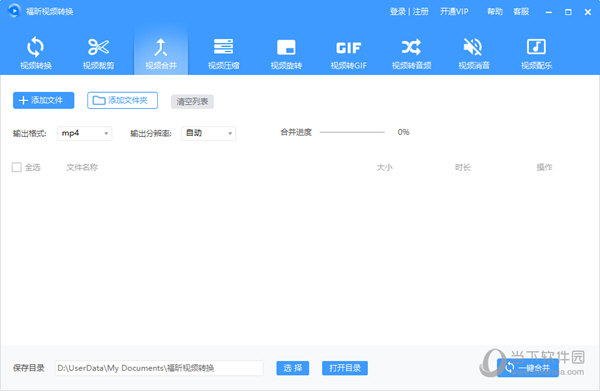Click the 选择 browse button
This screenshot has height=391, width=600.
(x=293, y=368)
